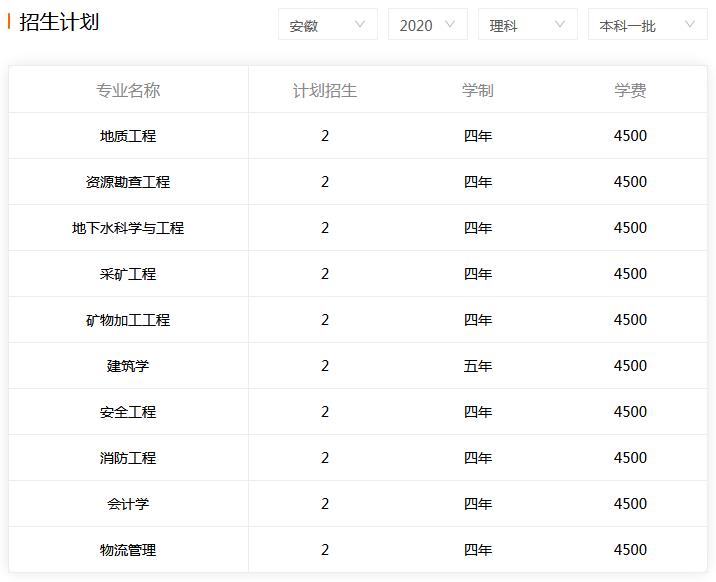Open the 本科一批 batch dropdown
Image resolution: width=716 pixels, height=582 pixels.
[648, 25]
